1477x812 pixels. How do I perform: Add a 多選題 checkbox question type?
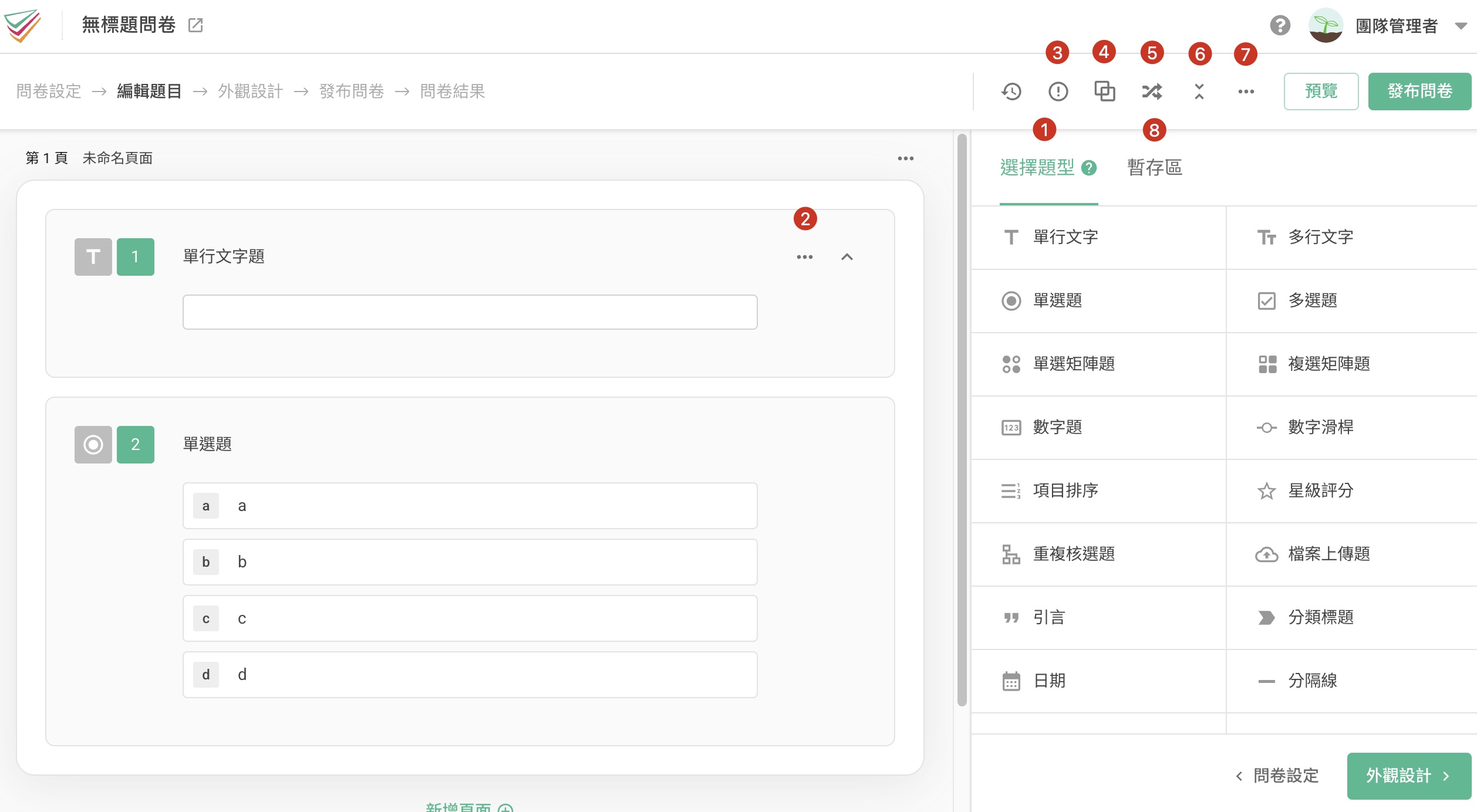[1312, 300]
